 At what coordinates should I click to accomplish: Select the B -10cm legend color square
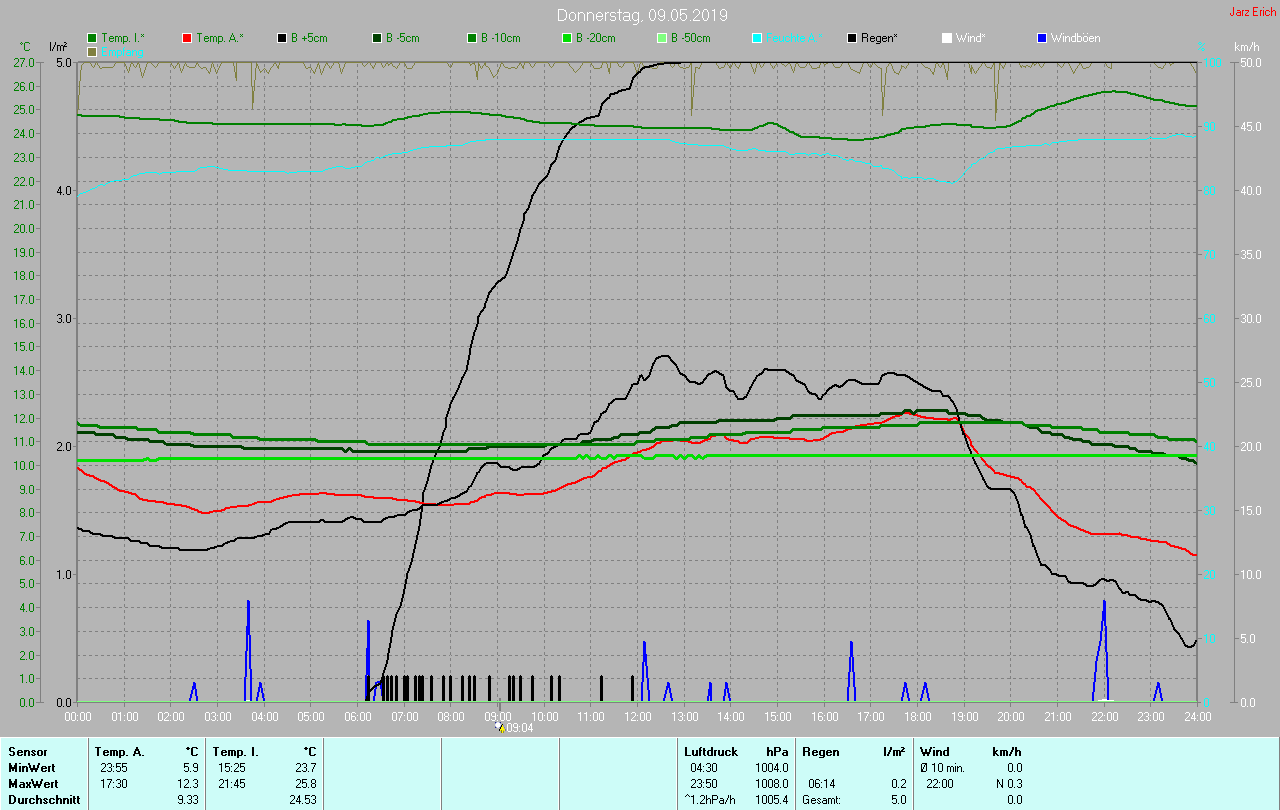(472, 38)
